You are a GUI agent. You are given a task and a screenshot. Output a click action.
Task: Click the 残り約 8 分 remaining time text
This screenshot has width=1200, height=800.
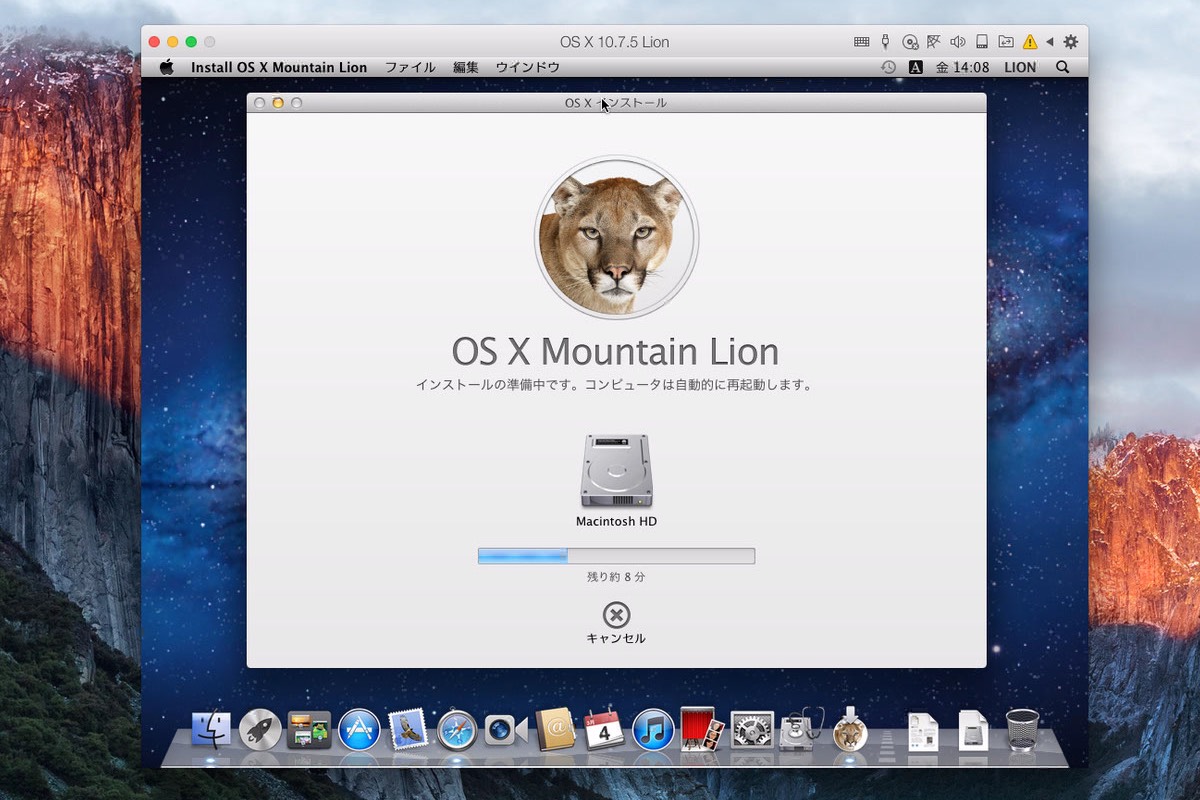(616, 577)
